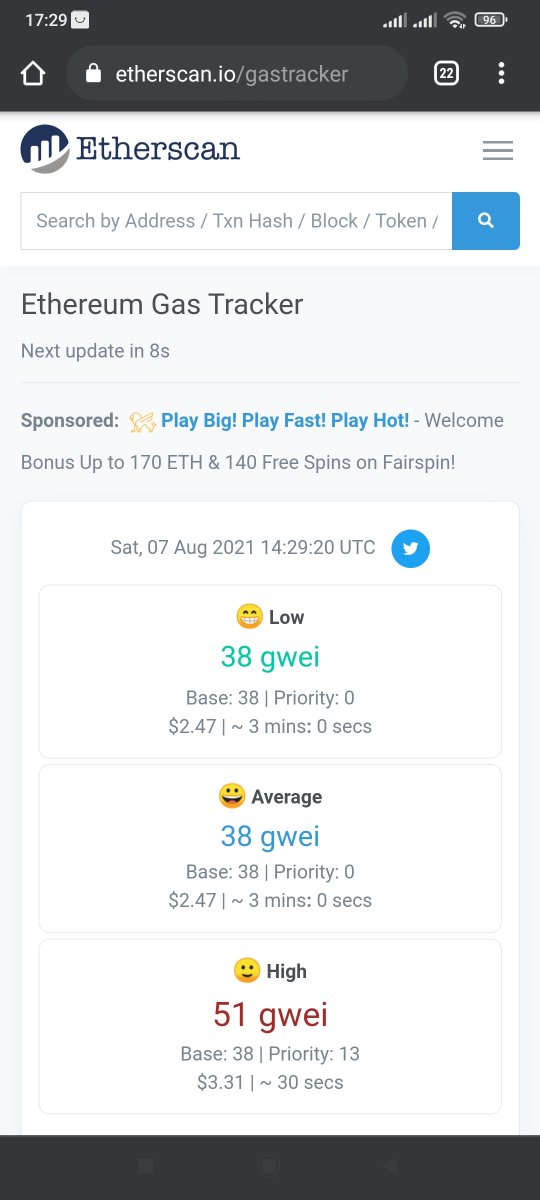Tap the browser home icon

33,74
